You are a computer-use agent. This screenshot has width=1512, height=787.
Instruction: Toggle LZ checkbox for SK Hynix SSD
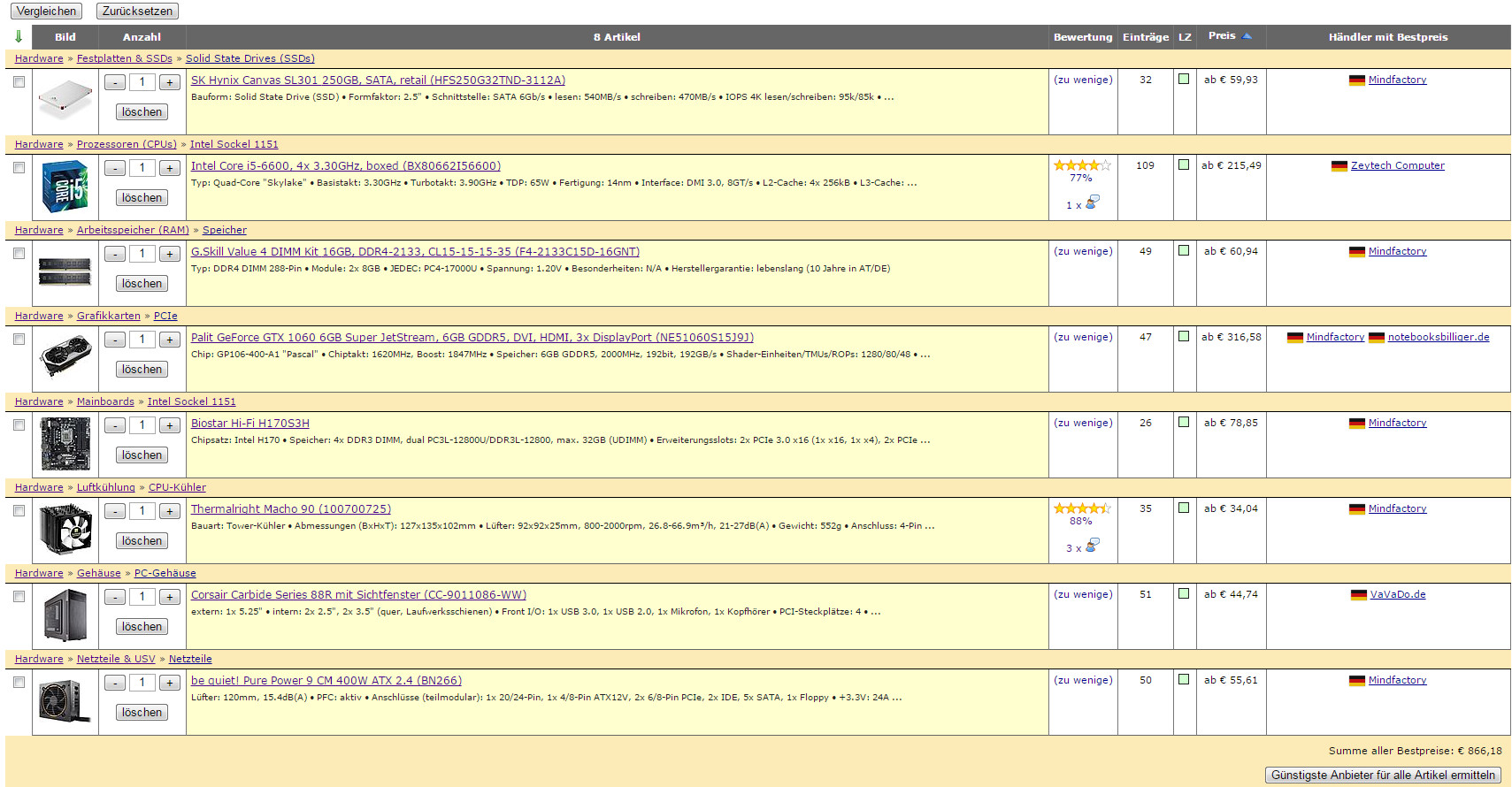1184,79
